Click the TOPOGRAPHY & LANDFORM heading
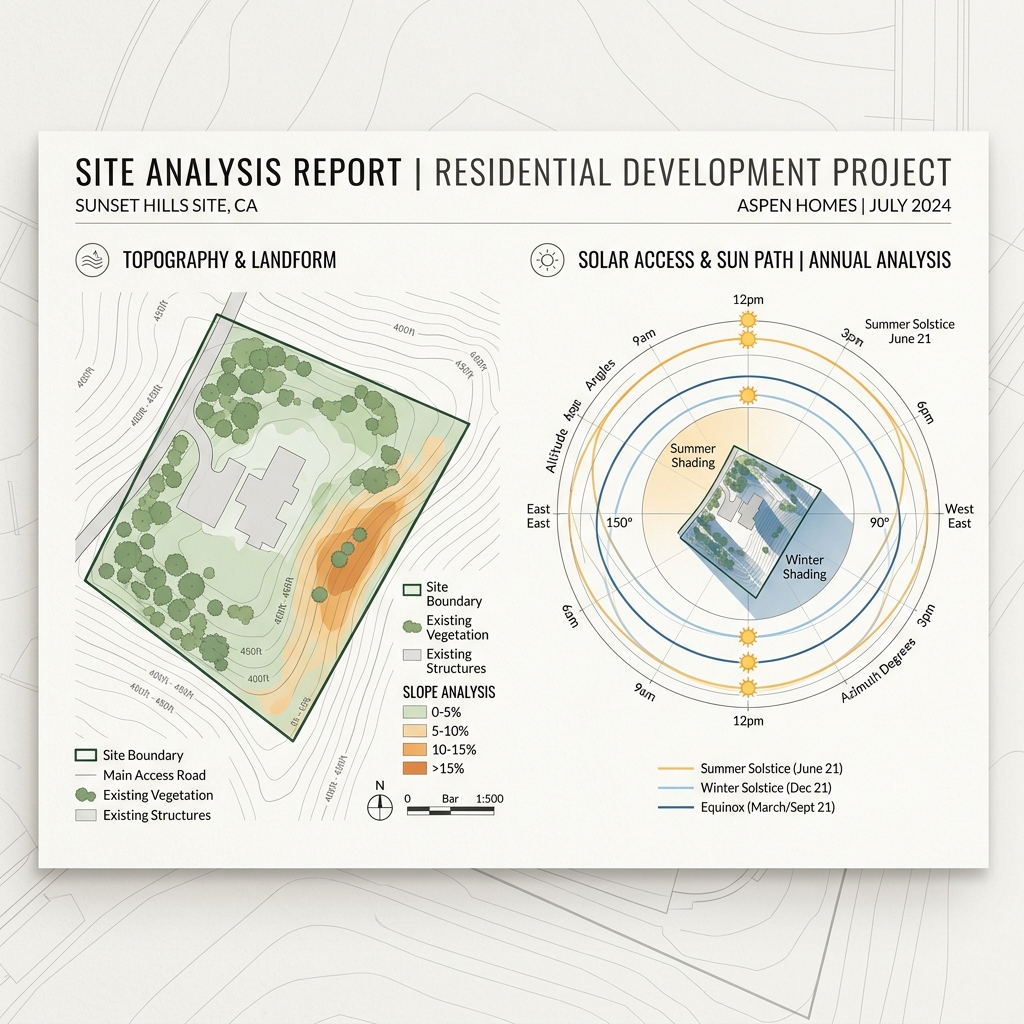 coord(229,260)
